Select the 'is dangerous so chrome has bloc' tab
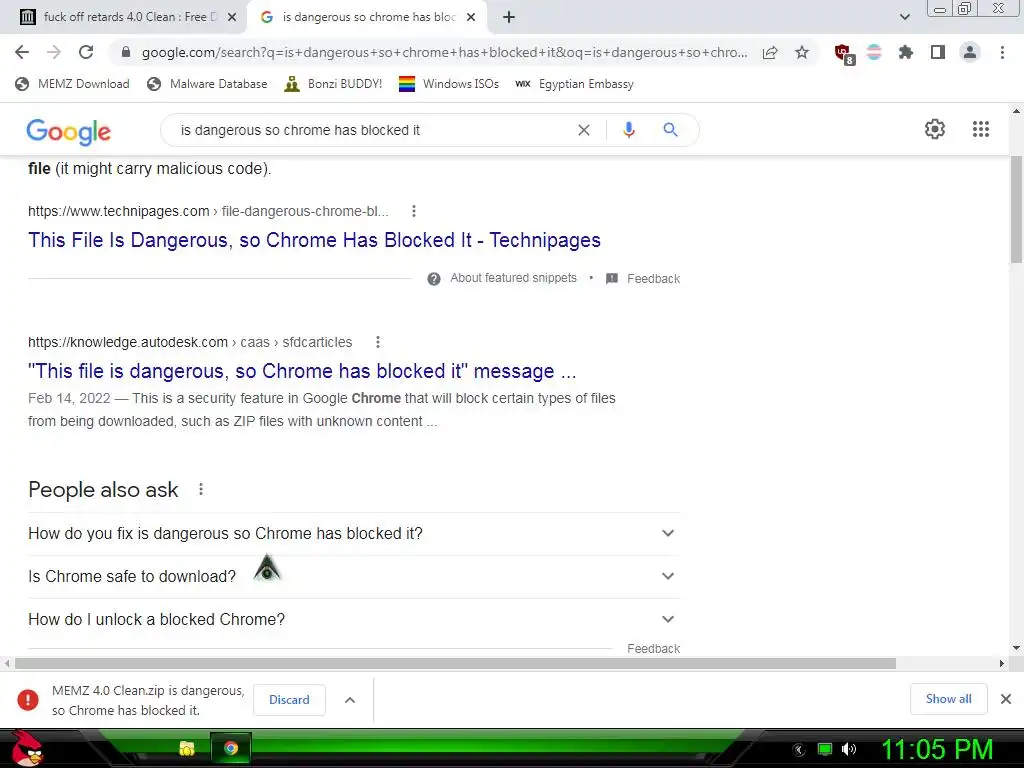This screenshot has width=1024, height=768. (x=368, y=17)
